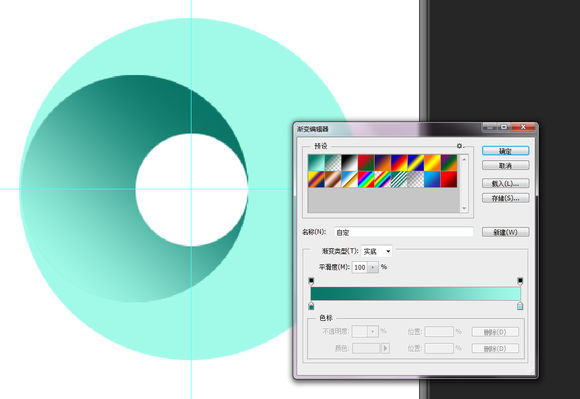This screenshot has width=580, height=399.
Task: Confirm with the 确定 button
Action: 505,151
